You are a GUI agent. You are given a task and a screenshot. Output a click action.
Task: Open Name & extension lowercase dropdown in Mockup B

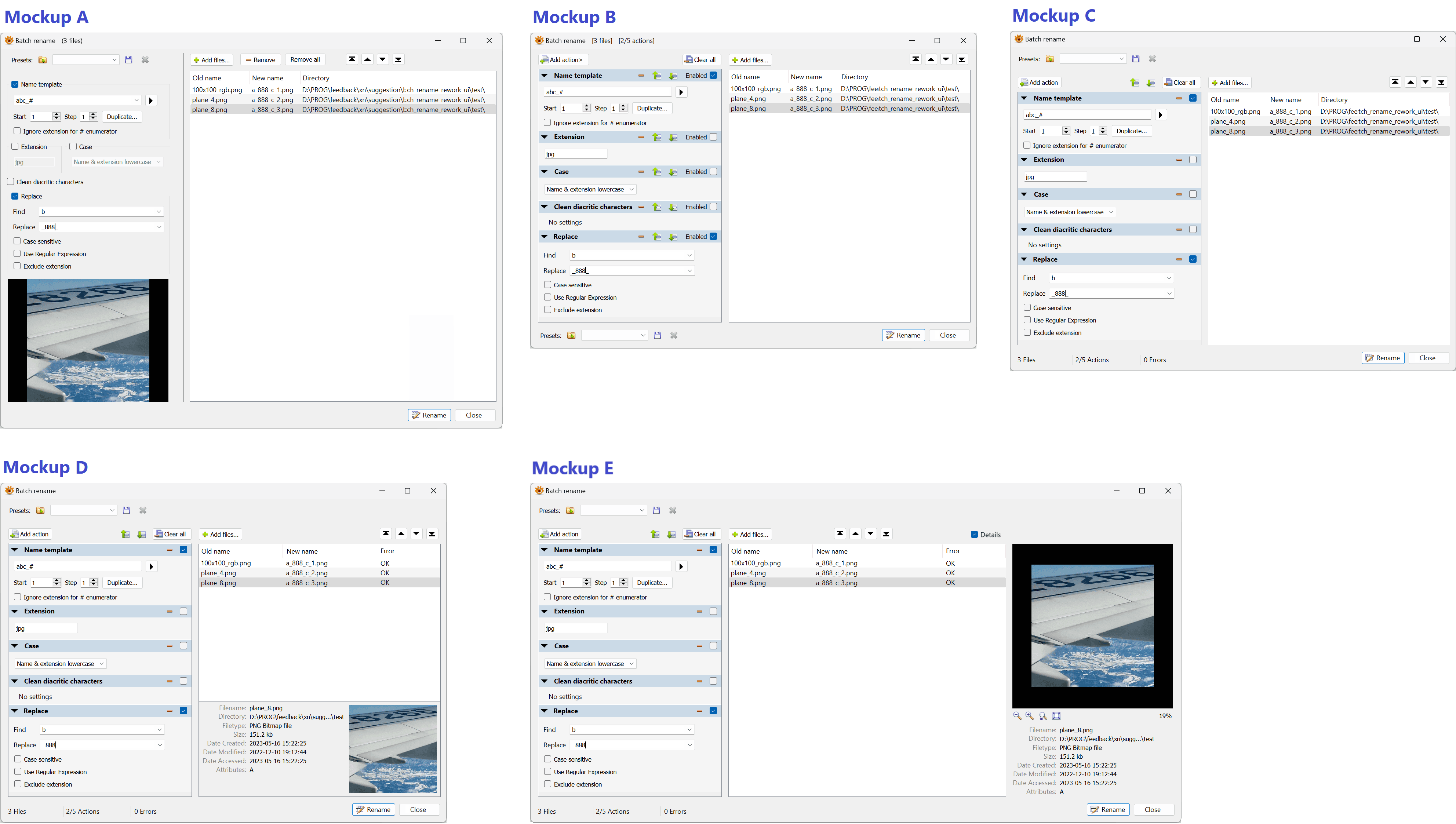tap(590, 190)
